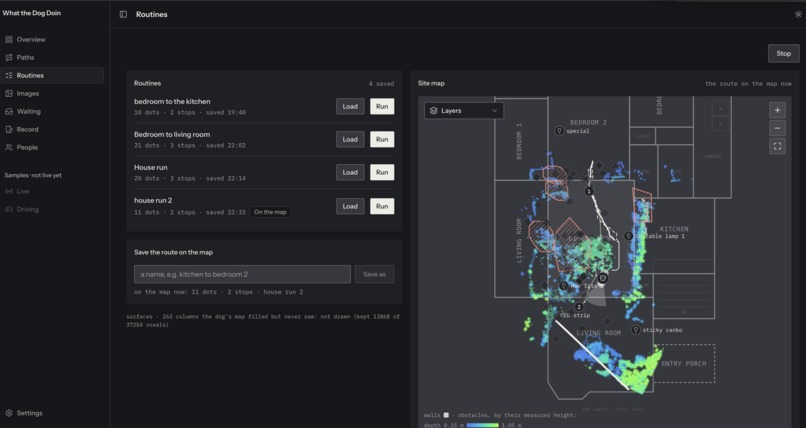806x428 pixels.
Task: Load the 'Bedroom to living room' routine
Action: 350,139
